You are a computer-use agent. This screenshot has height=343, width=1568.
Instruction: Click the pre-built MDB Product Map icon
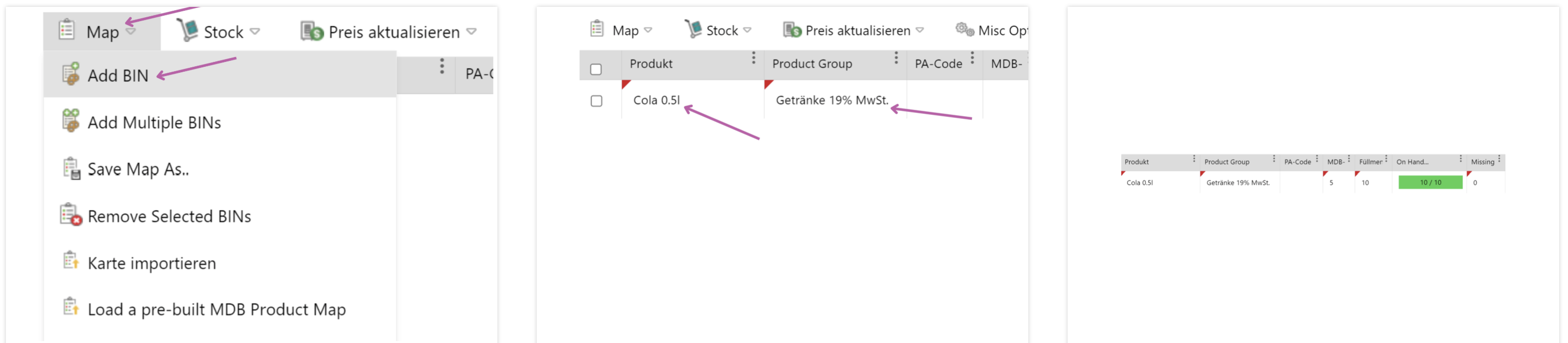71,308
